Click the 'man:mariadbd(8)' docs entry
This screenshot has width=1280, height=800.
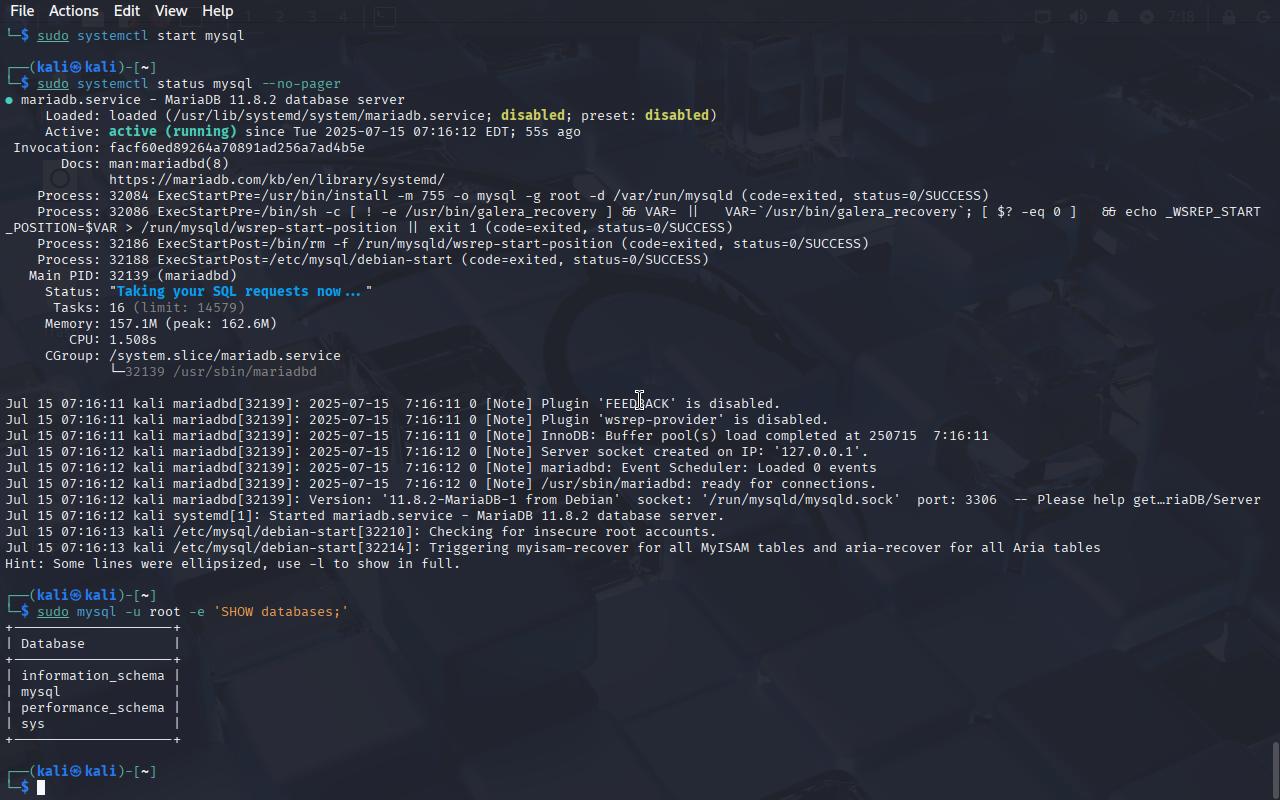click(x=169, y=164)
